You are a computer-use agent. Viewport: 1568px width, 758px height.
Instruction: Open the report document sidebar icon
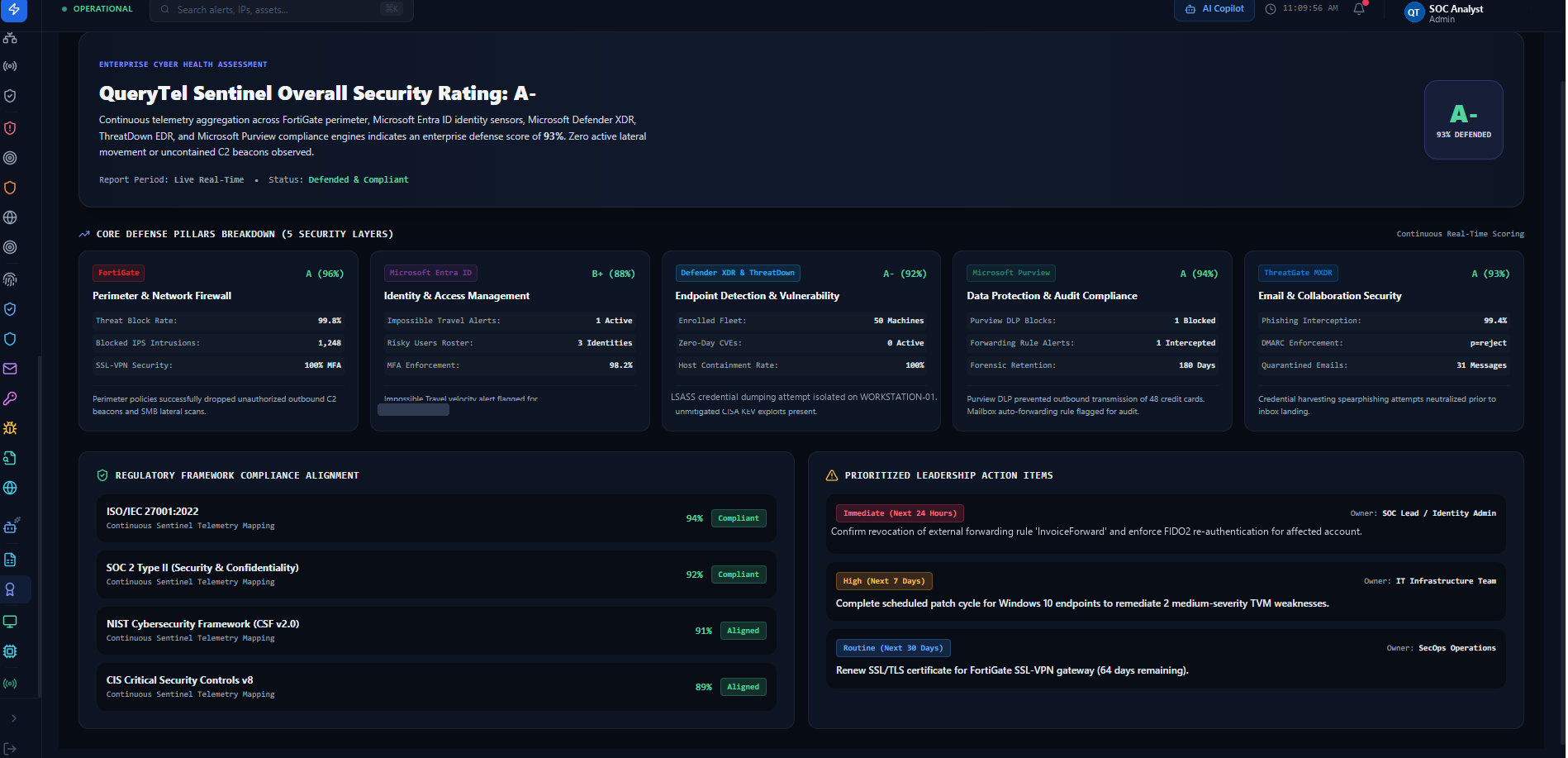tap(10, 560)
